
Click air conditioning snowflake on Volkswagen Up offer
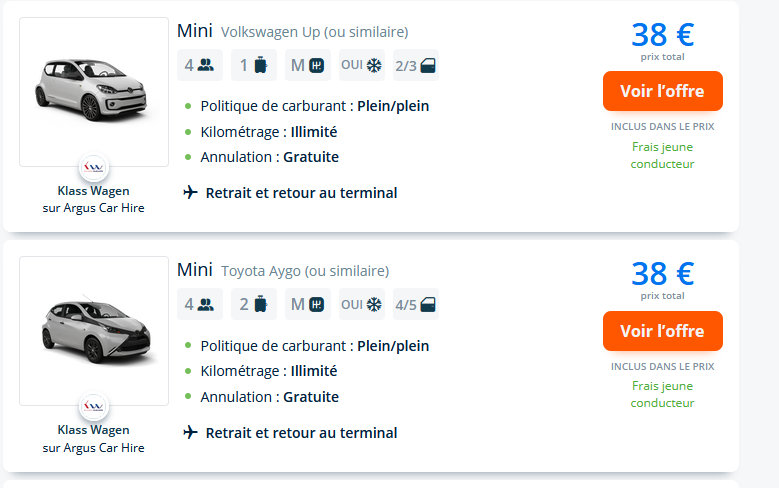tap(374, 65)
